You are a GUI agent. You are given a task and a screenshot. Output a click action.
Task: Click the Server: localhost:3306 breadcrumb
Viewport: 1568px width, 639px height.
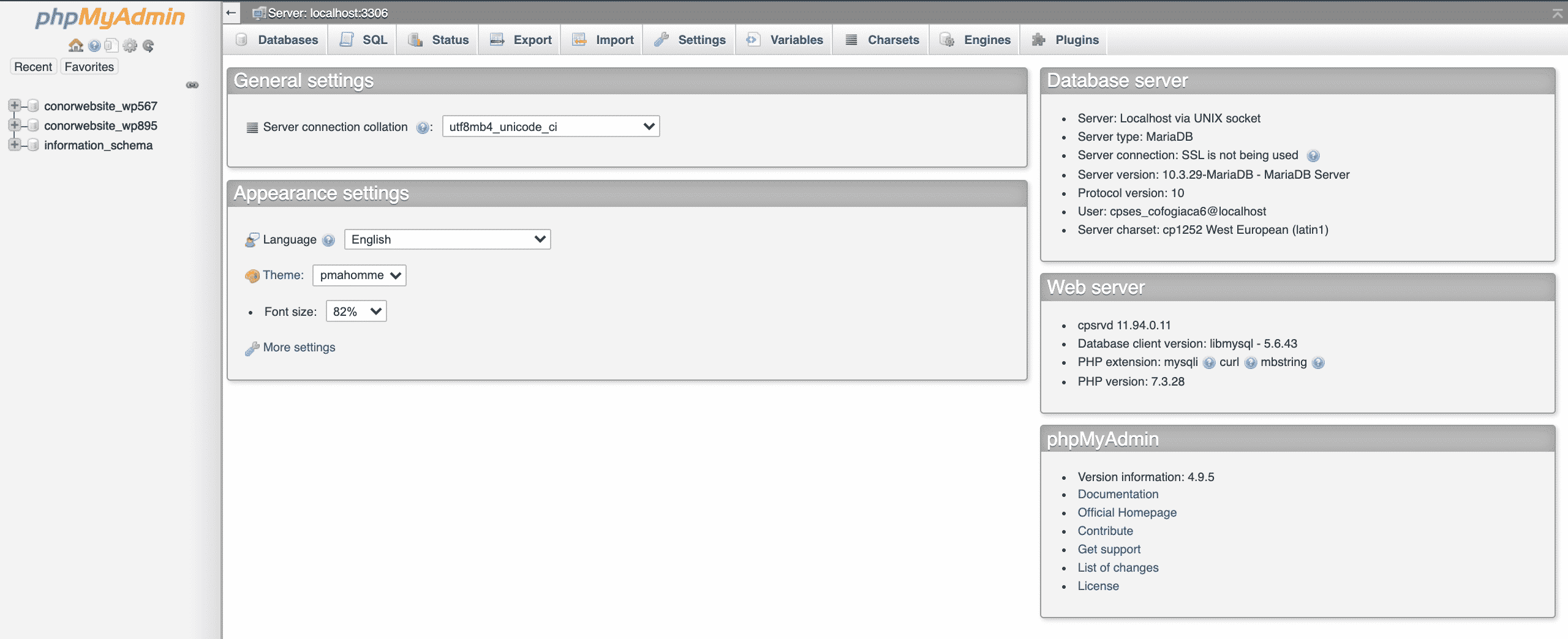coord(328,13)
